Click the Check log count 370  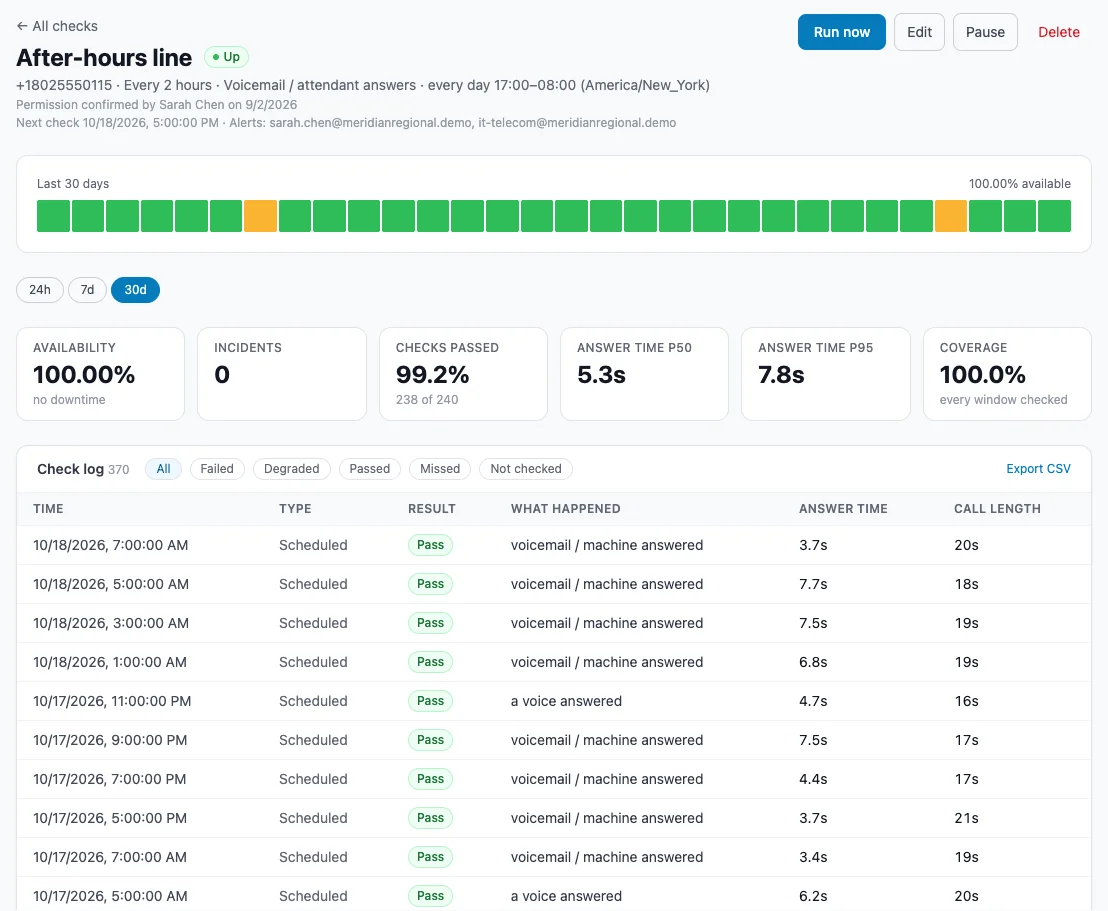tap(119, 469)
